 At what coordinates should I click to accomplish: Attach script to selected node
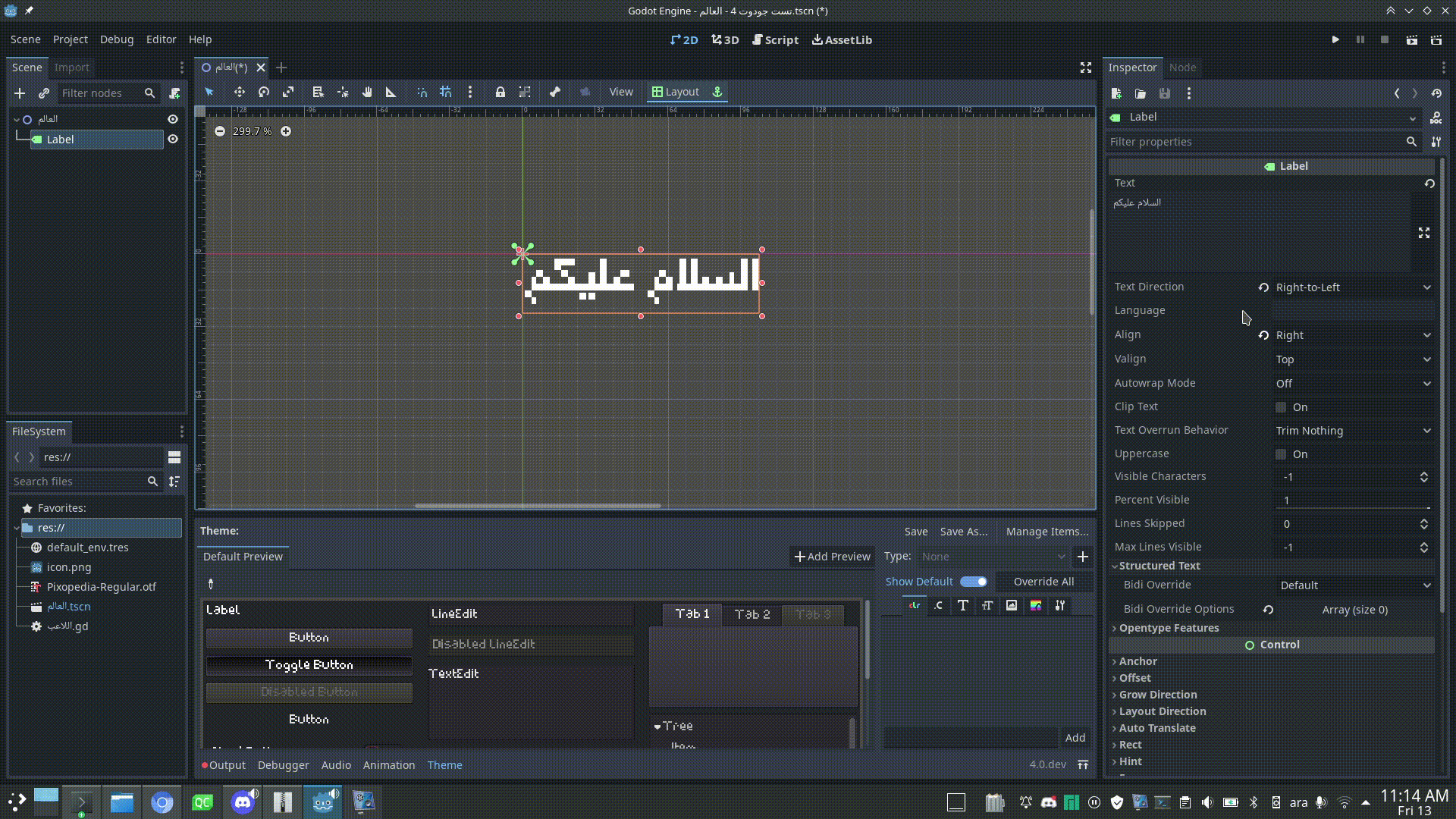coord(174,93)
